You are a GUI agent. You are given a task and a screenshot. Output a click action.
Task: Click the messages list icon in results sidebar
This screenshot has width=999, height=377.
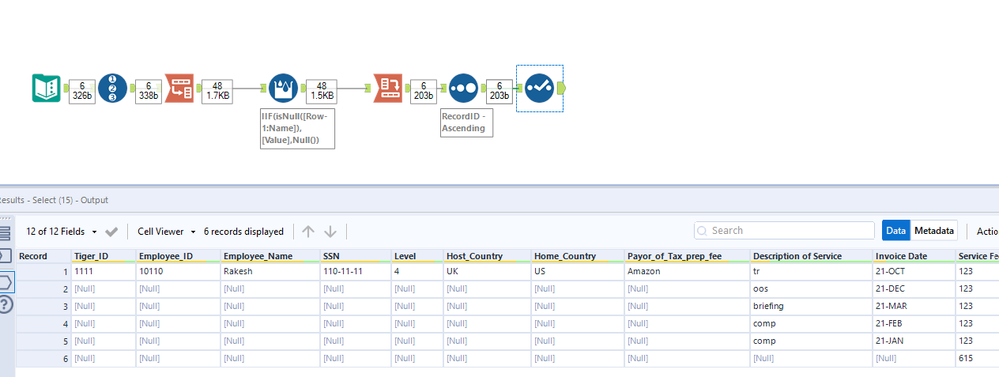[4, 234]
